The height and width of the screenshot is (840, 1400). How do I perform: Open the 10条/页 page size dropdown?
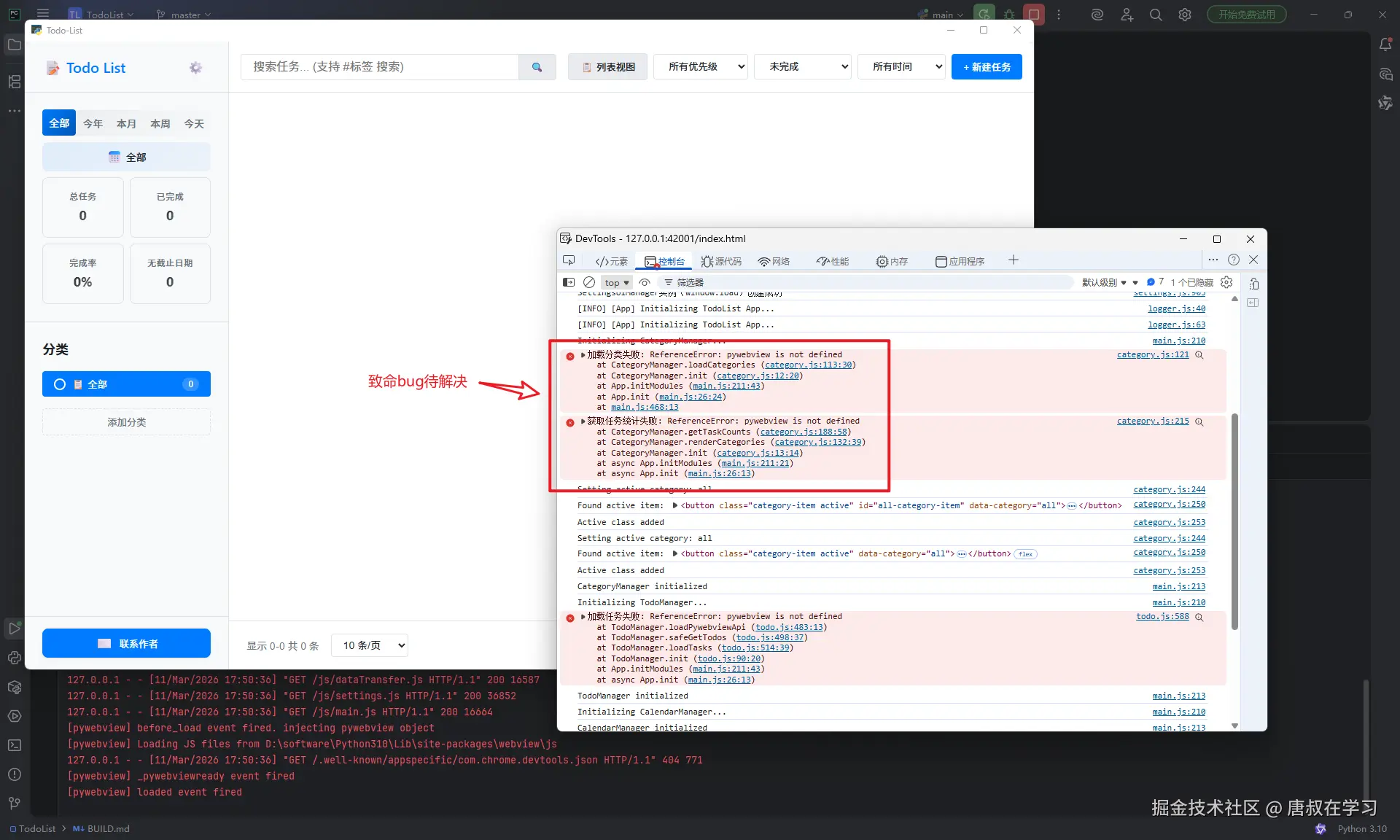pyautogui.click(x=369, y=645)
